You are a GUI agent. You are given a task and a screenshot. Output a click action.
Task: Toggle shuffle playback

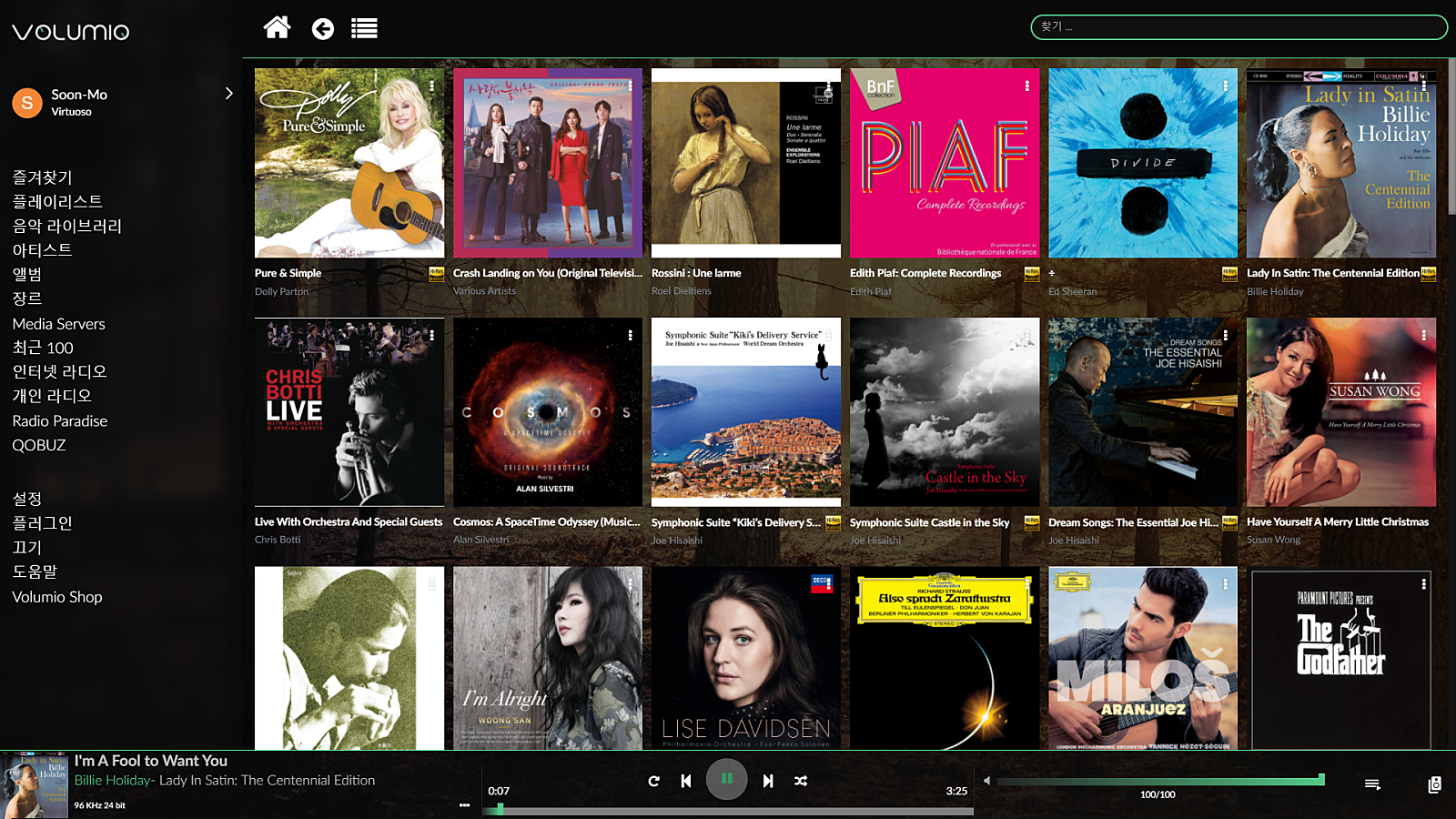point(801,781)
